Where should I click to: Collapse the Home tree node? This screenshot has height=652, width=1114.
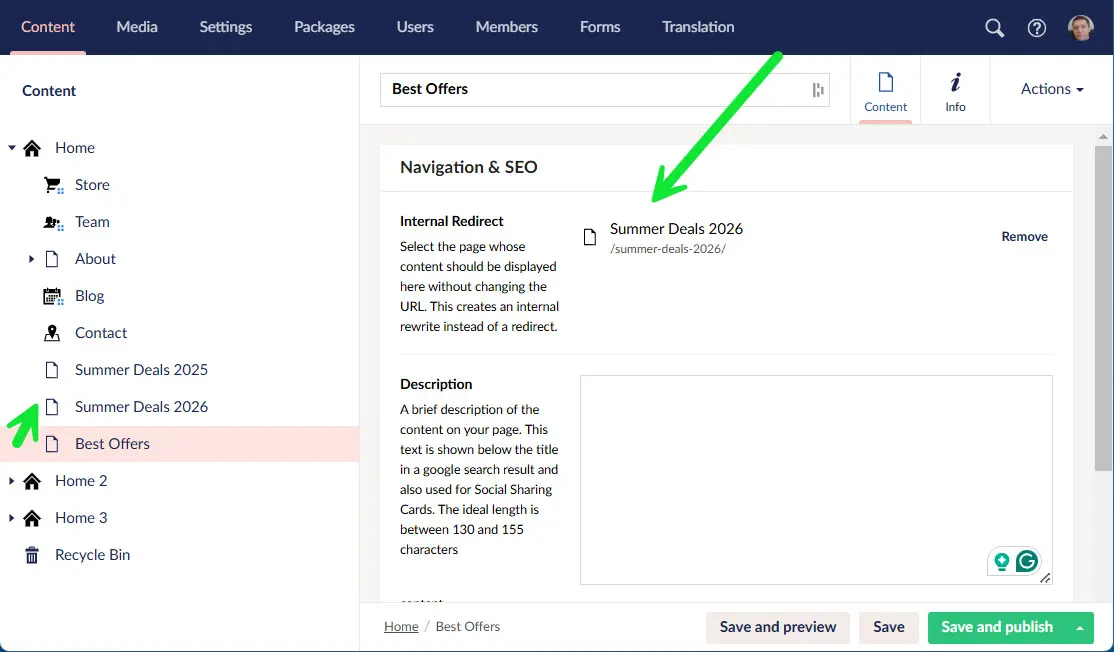tap(10, 147)
